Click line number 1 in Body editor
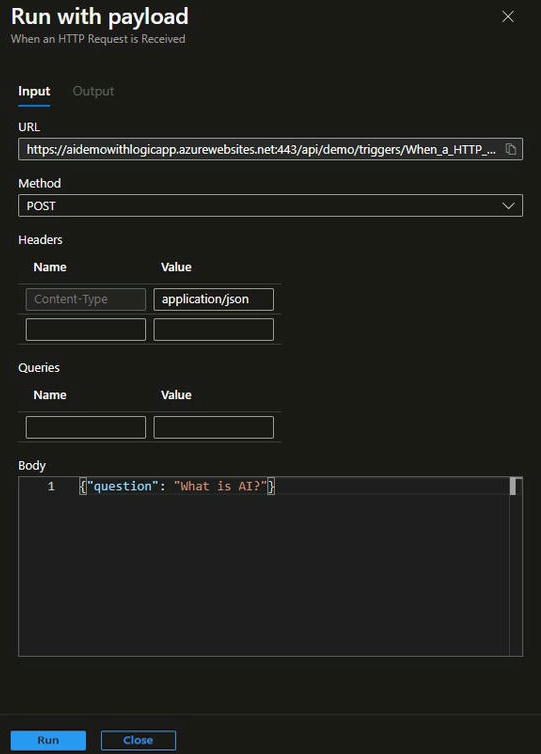This screenshot has height=754, width=541. point(51,486)
